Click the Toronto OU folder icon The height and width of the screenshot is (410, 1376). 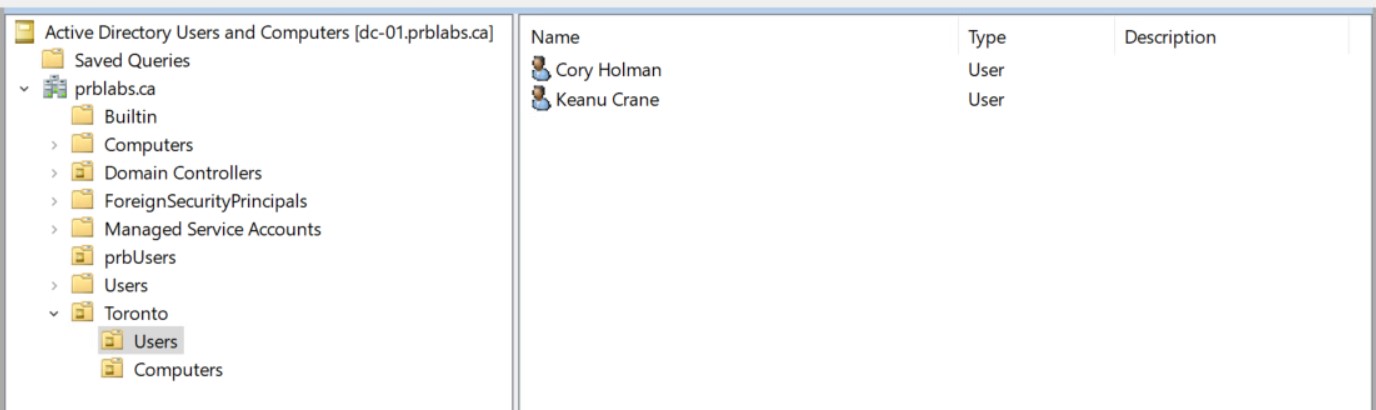[x=83, y=313]
